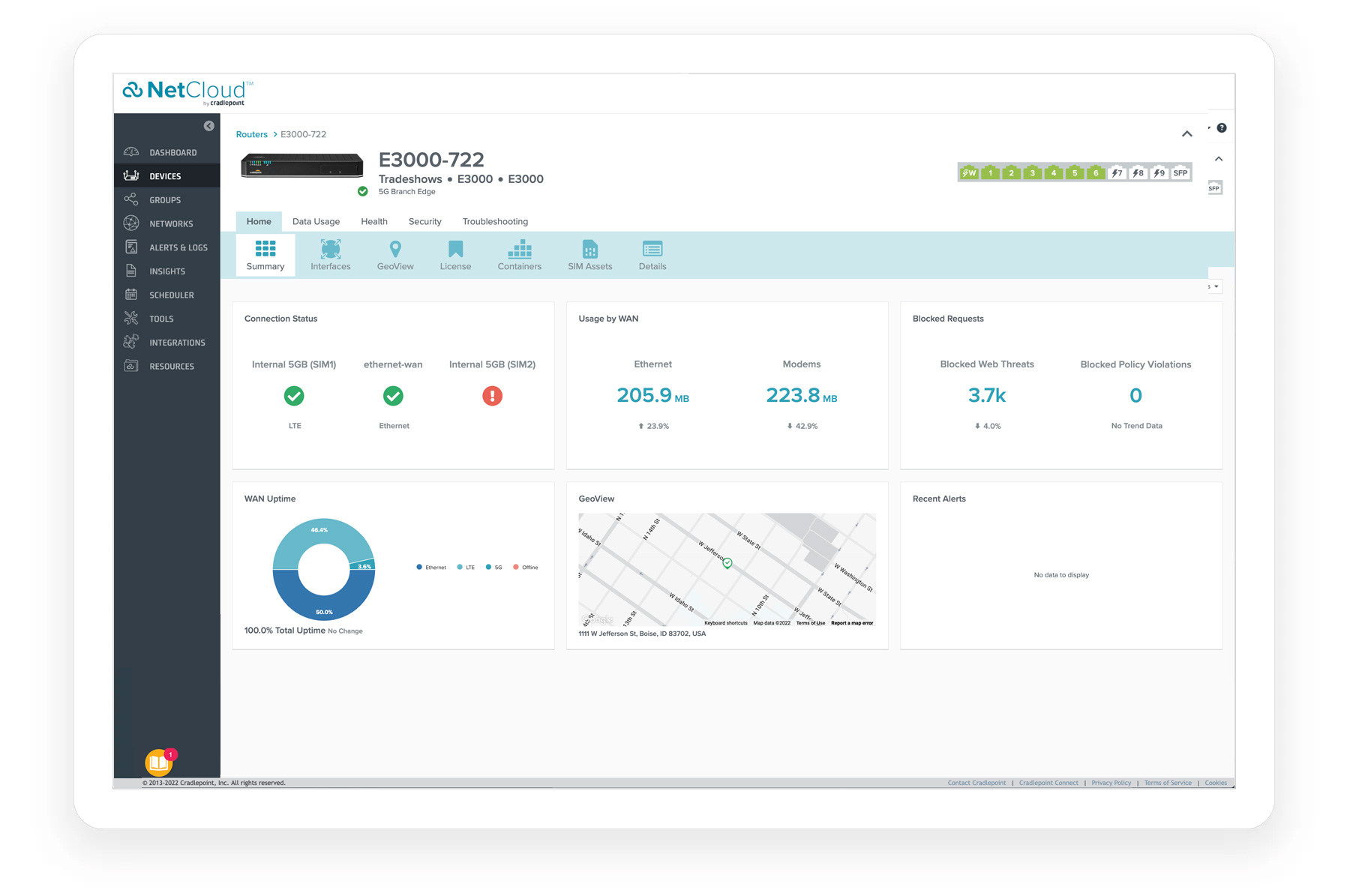
Task: Open Integrations sidebar icon
Action: 131,342
